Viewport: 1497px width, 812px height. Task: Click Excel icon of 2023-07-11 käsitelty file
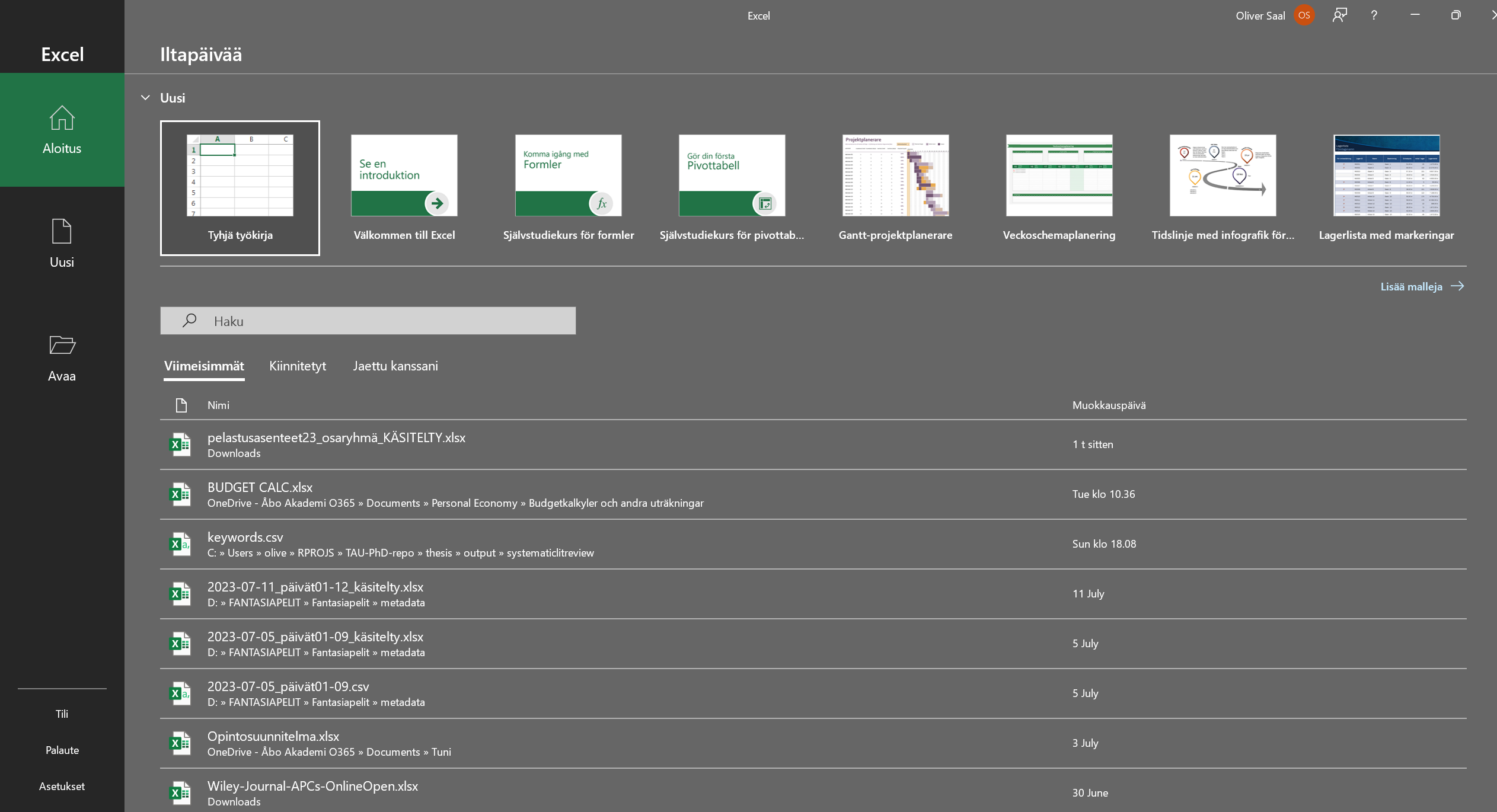tap(180, 594)
